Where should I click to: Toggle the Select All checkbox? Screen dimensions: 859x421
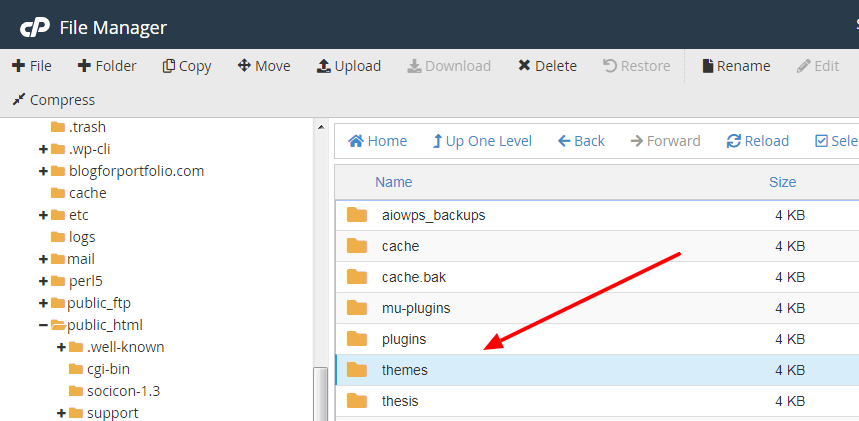point(822,141)
